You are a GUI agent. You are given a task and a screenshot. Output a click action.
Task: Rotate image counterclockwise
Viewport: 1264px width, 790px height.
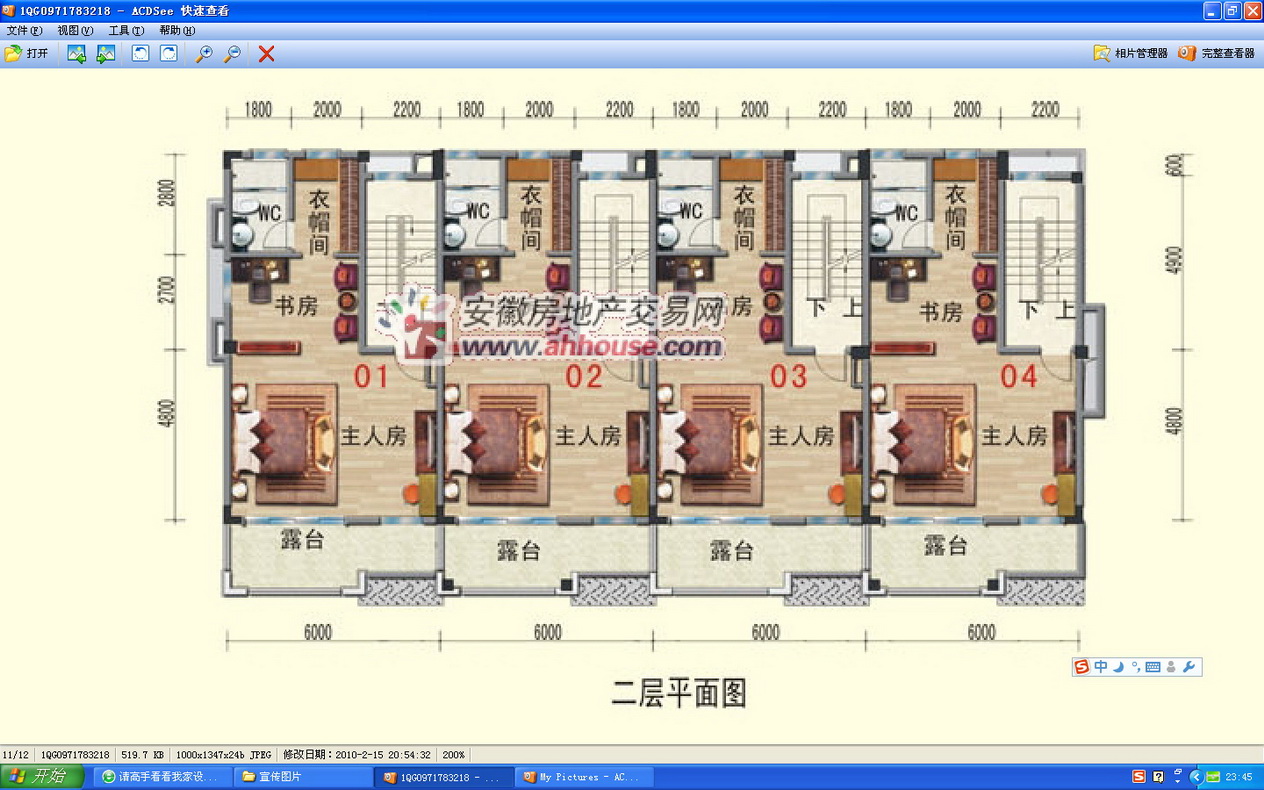pos(141,54)
